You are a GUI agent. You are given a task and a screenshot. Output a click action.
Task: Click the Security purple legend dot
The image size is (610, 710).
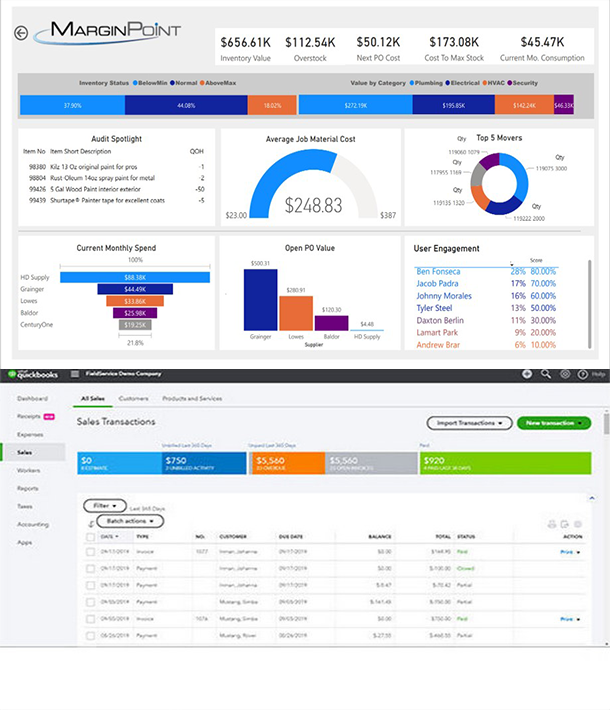point(509,83)
